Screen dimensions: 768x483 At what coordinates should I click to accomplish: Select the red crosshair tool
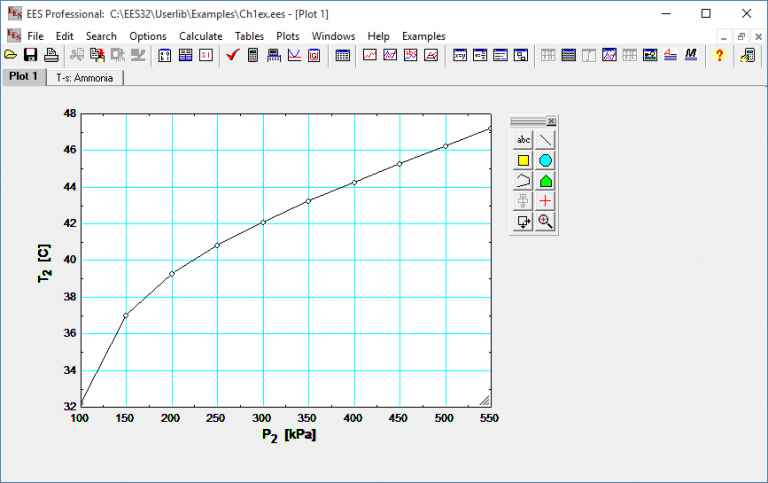pyautogui.click(x=545, y=201)
